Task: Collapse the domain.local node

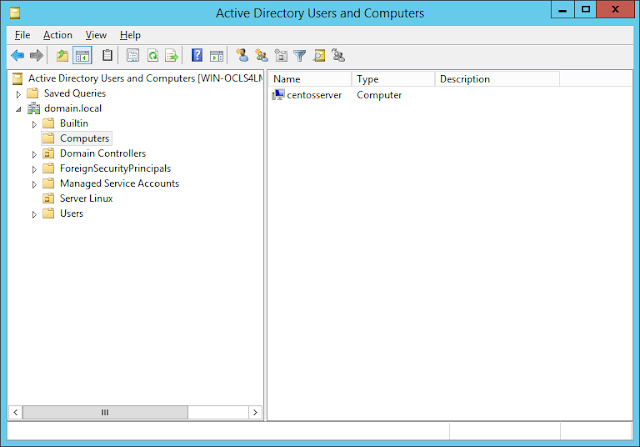Action: tap(18, 109)
